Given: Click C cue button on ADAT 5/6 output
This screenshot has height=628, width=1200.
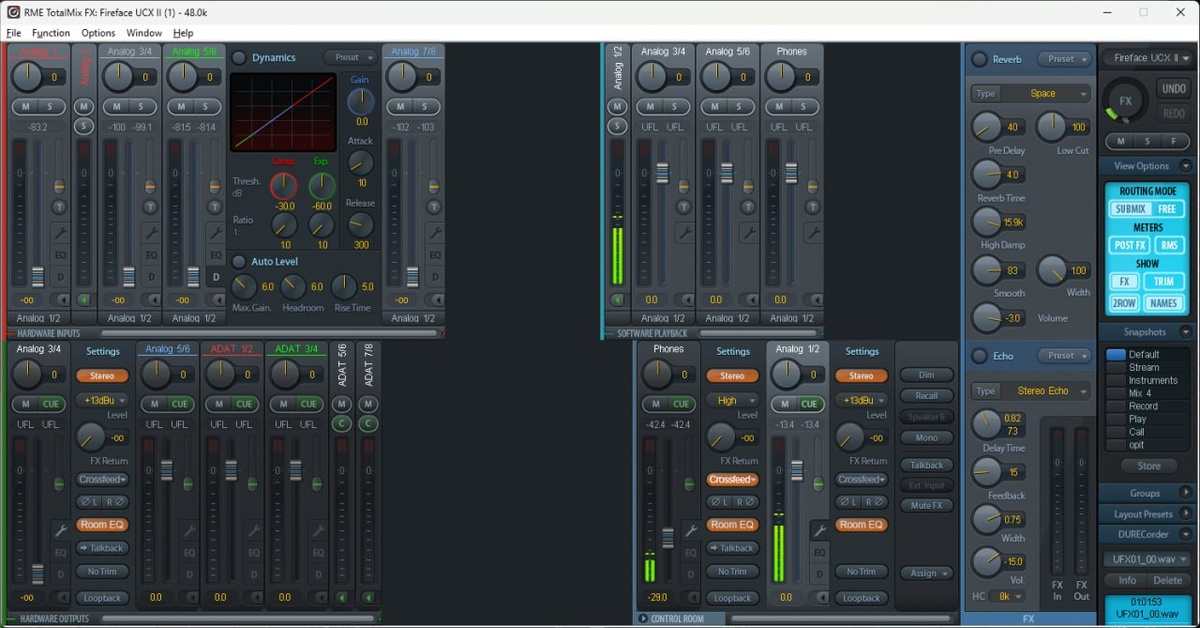Looking at the screenshot, I should (342, 423).
